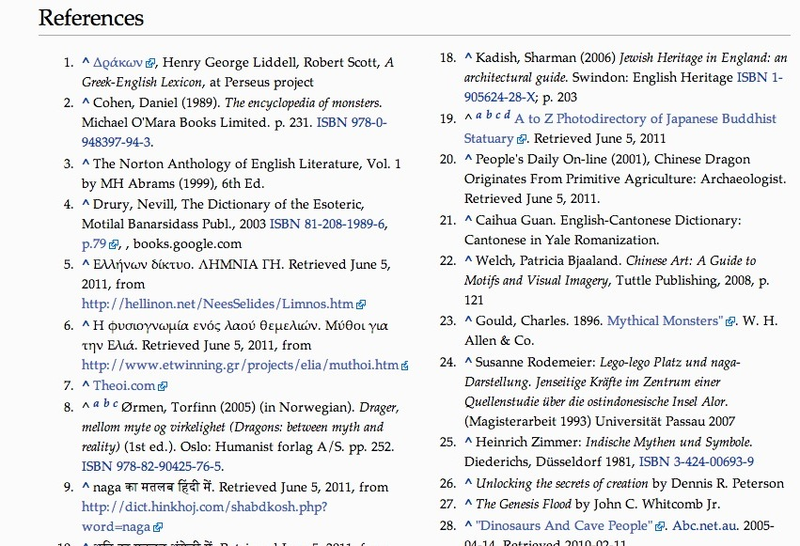Click the external-link icon beside p.79
The width and height of the screenshot is (800, 546).
coord(113,244)
